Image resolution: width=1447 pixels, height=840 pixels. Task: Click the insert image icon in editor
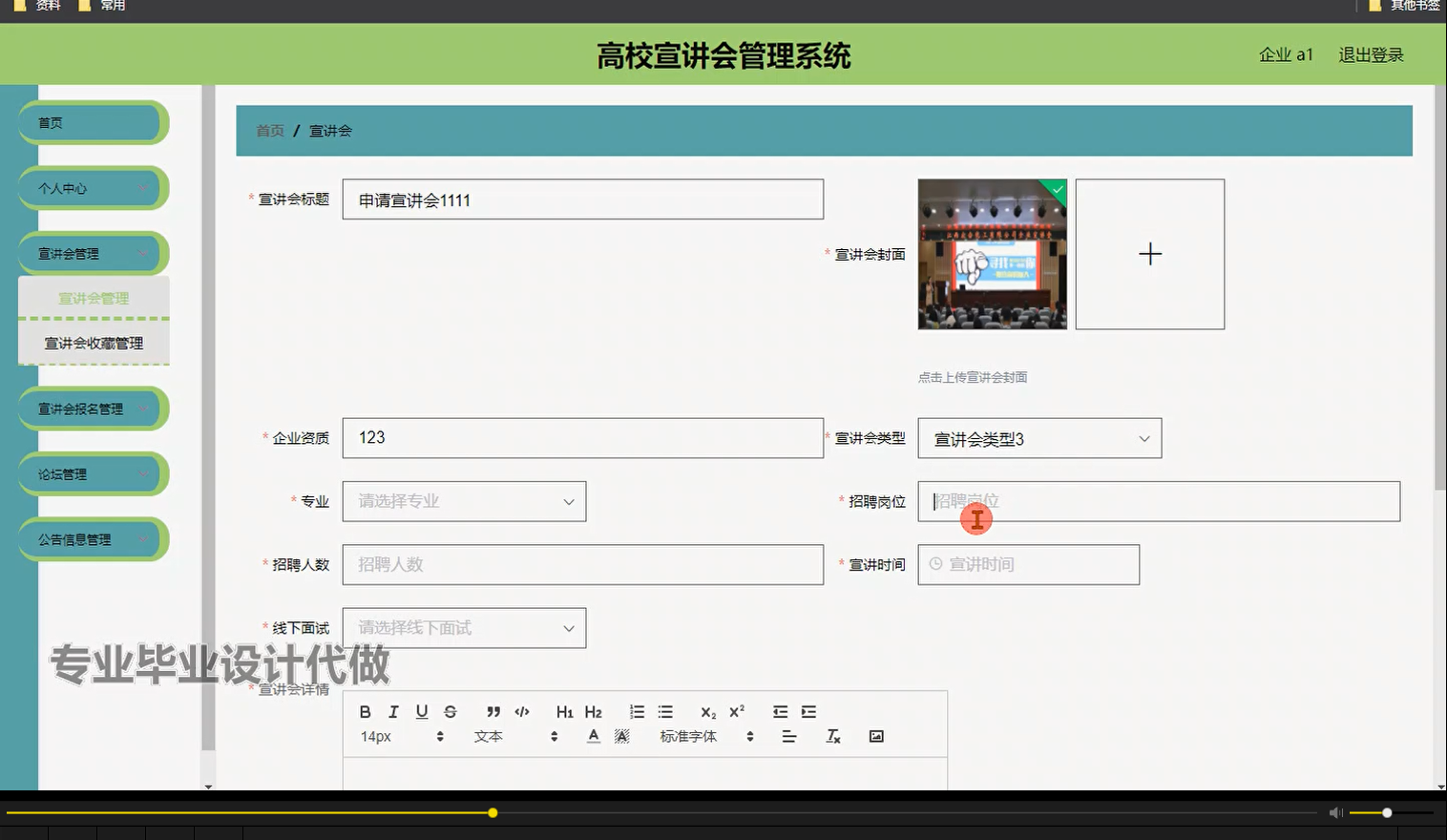click(876, 736)
